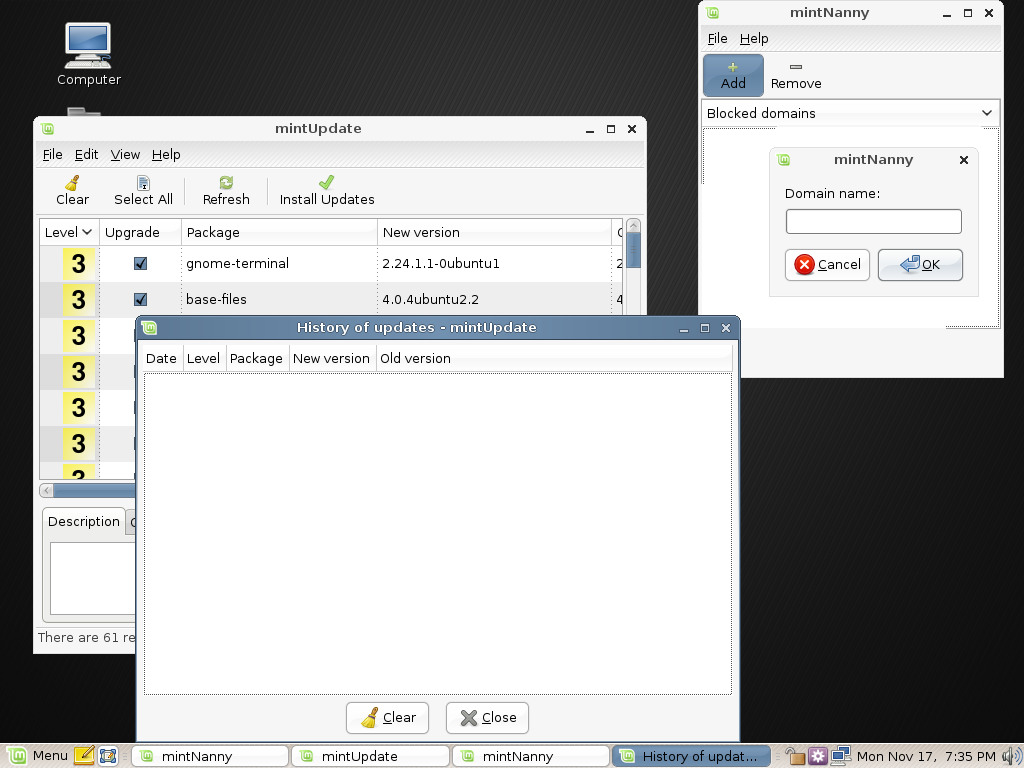The image size is (1024, 768).
Task: Open the File menu in mintUpdate
Action: coord(52,155)
